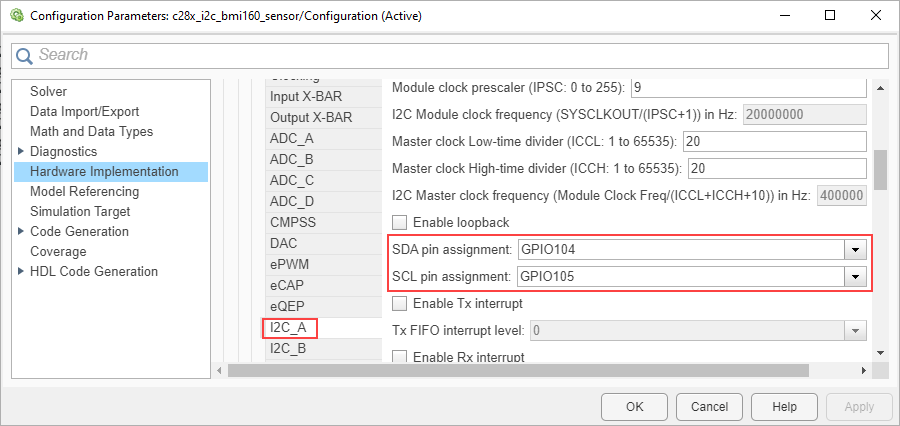Open the Solver settings page
Viewport: 900px width, 426px height.
pyautogui.click(x=48, y=91)
